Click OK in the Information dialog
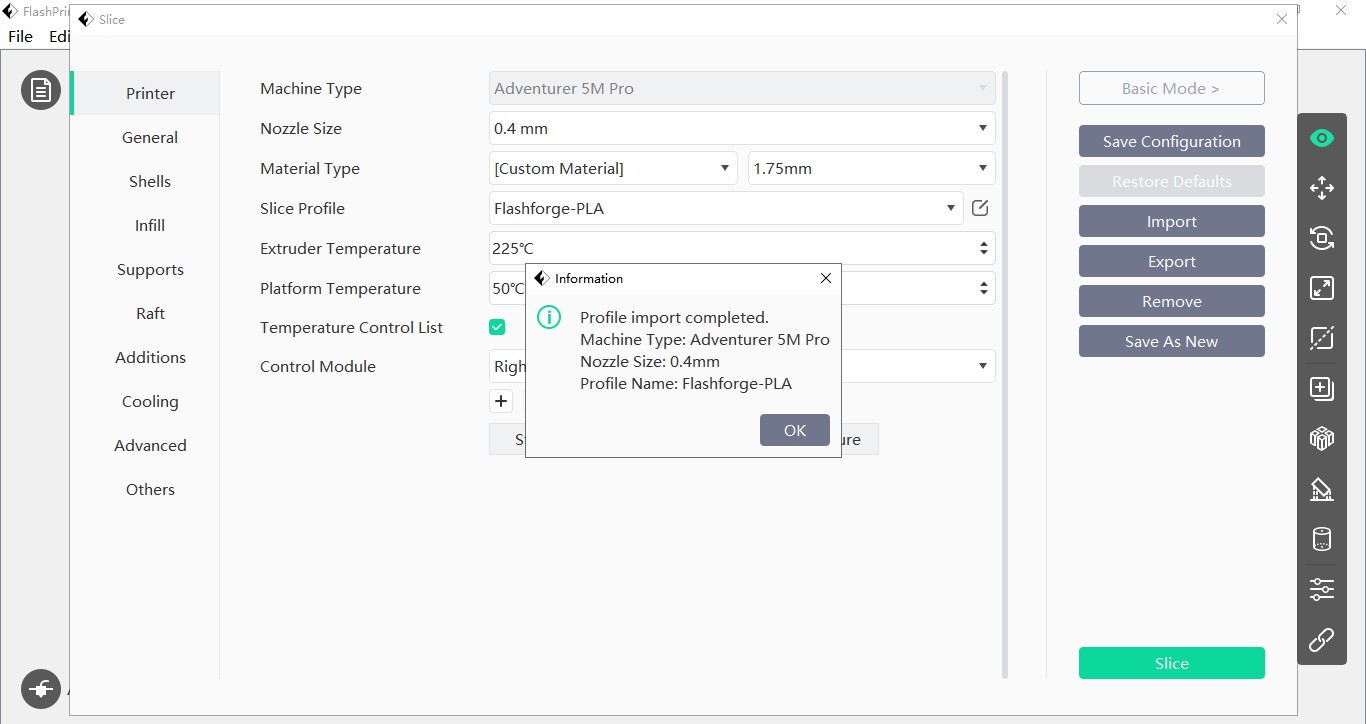 point(795,430)
